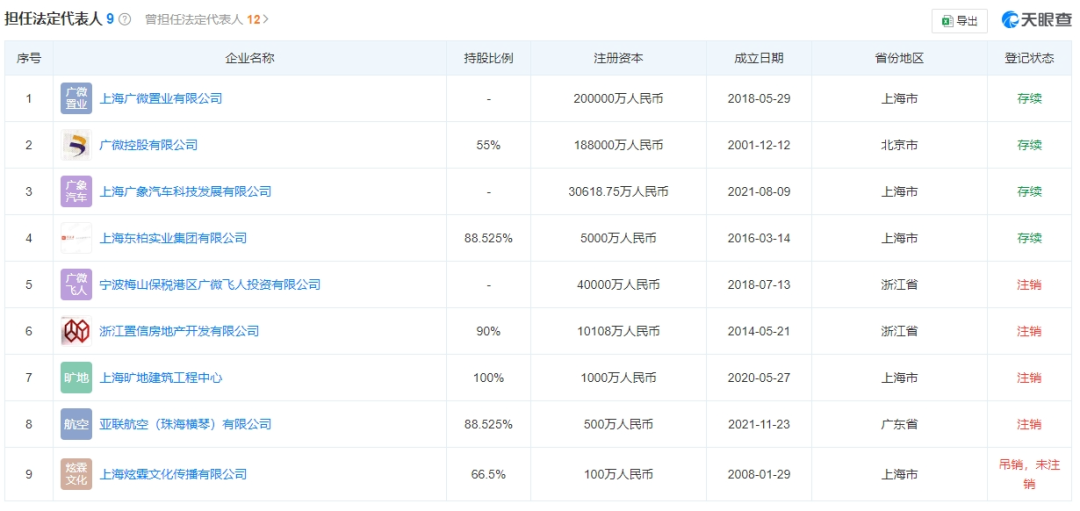
Task: Open 上海东柏实业集团有限公司 link
Action: [x=173, y=238]
